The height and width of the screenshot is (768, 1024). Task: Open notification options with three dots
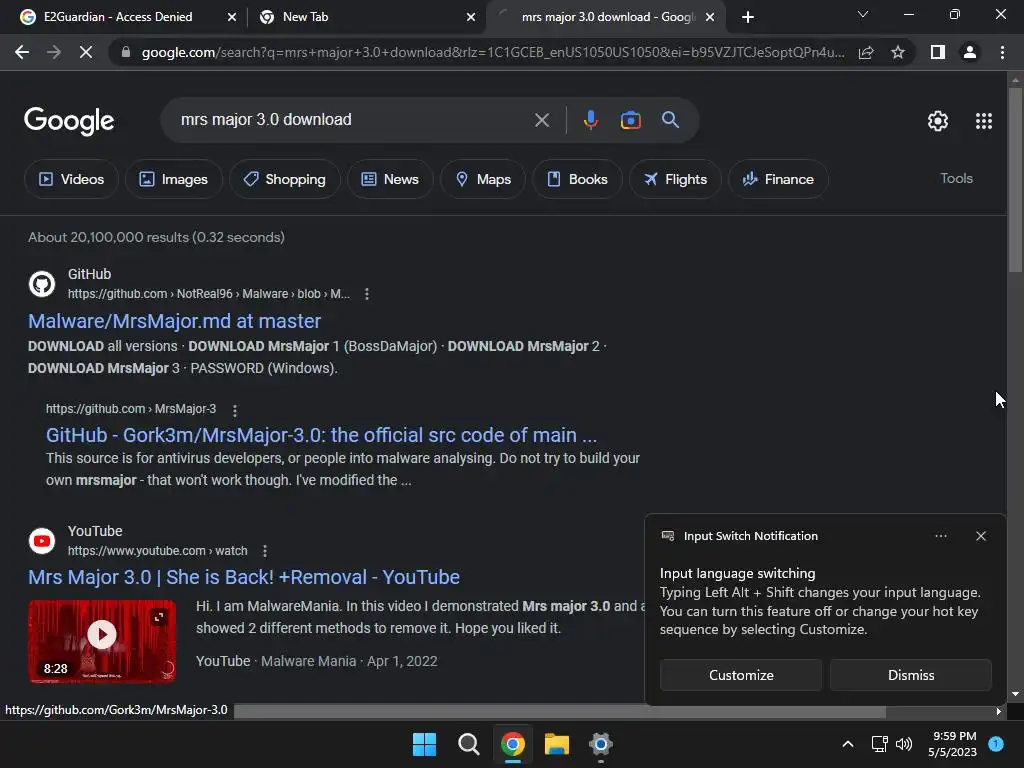click(940, 536)
